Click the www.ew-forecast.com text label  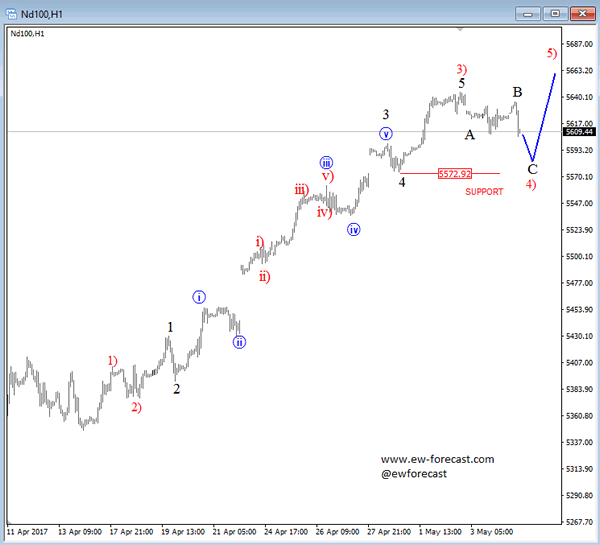pos(437,459)
